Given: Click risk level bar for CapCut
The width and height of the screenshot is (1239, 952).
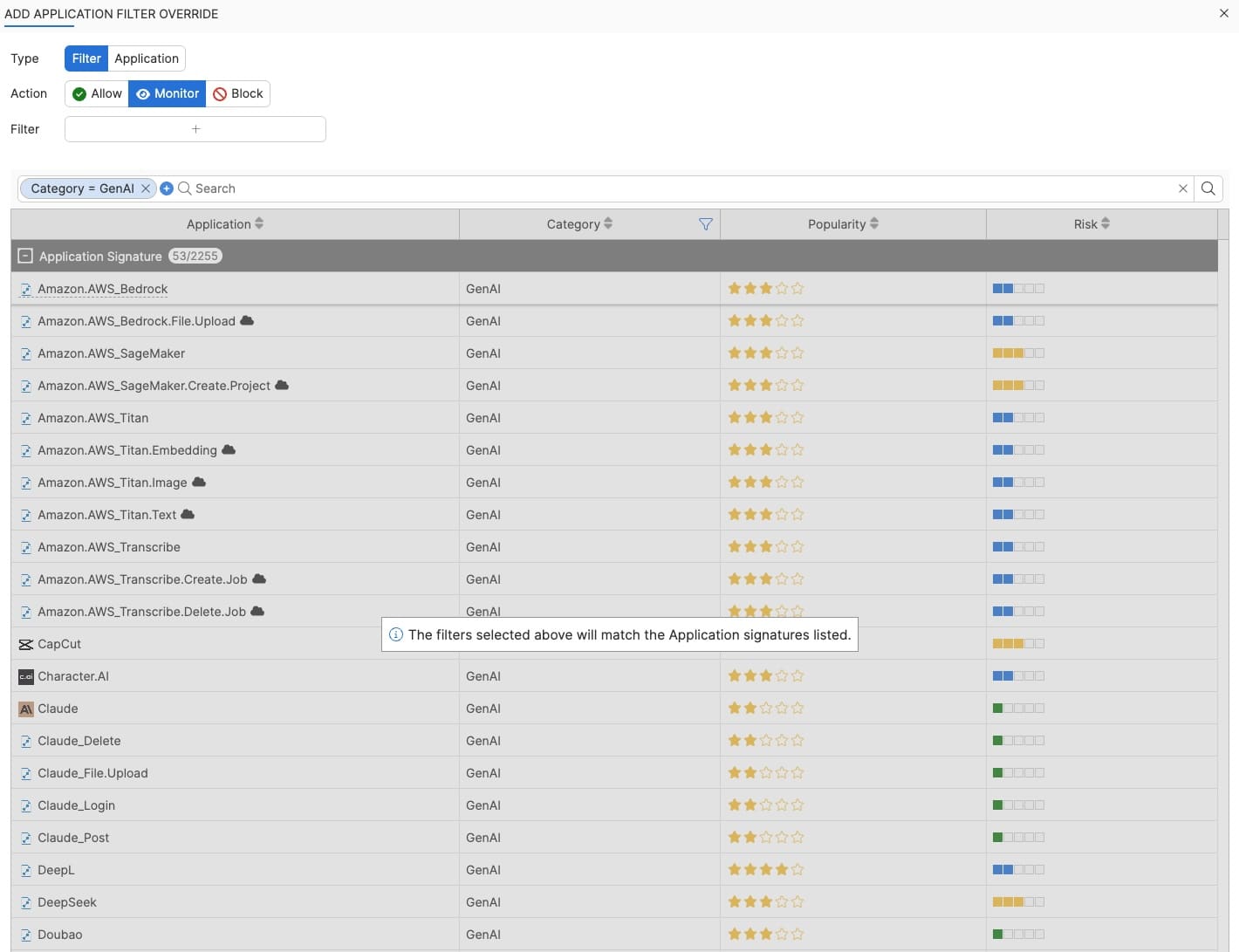Looking at the screenshot, I should coord(1018,644).
